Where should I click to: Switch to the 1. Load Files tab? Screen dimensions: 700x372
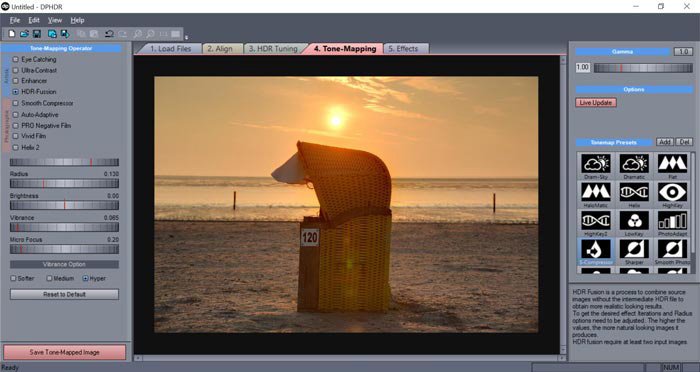pos(170,49)
